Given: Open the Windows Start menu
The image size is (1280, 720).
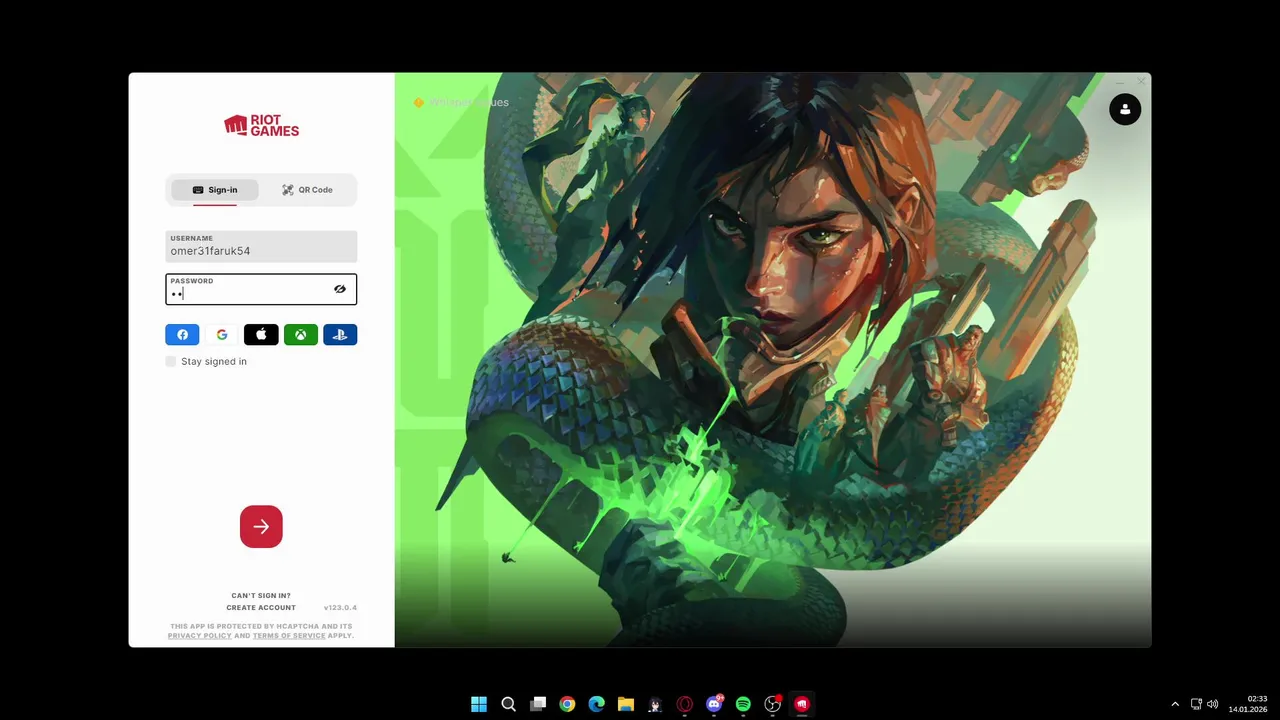Looking at the screenshot, I should [479, 704].
